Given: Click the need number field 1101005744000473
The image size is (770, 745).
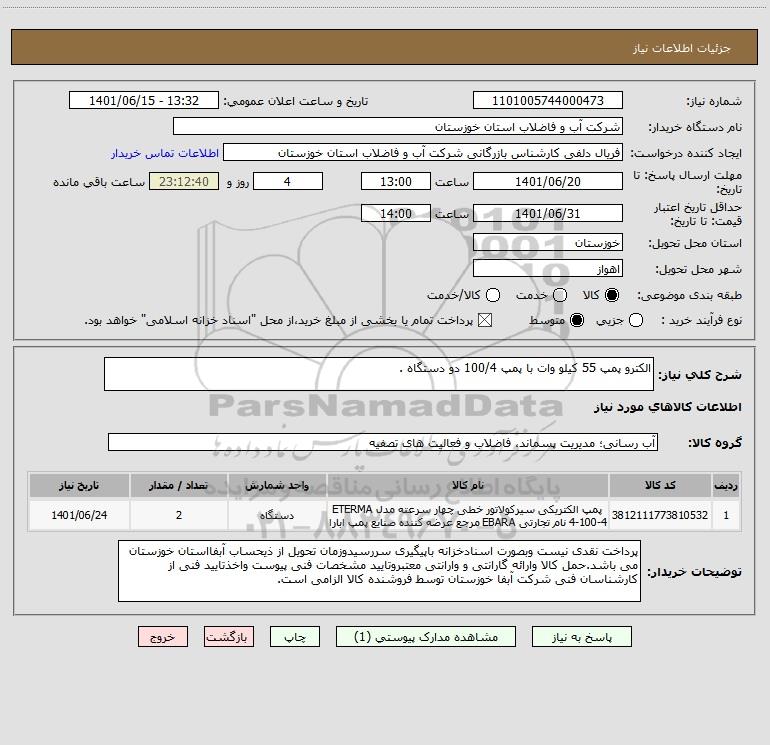Looking at the screenshot, I should (x=548, y=100).
